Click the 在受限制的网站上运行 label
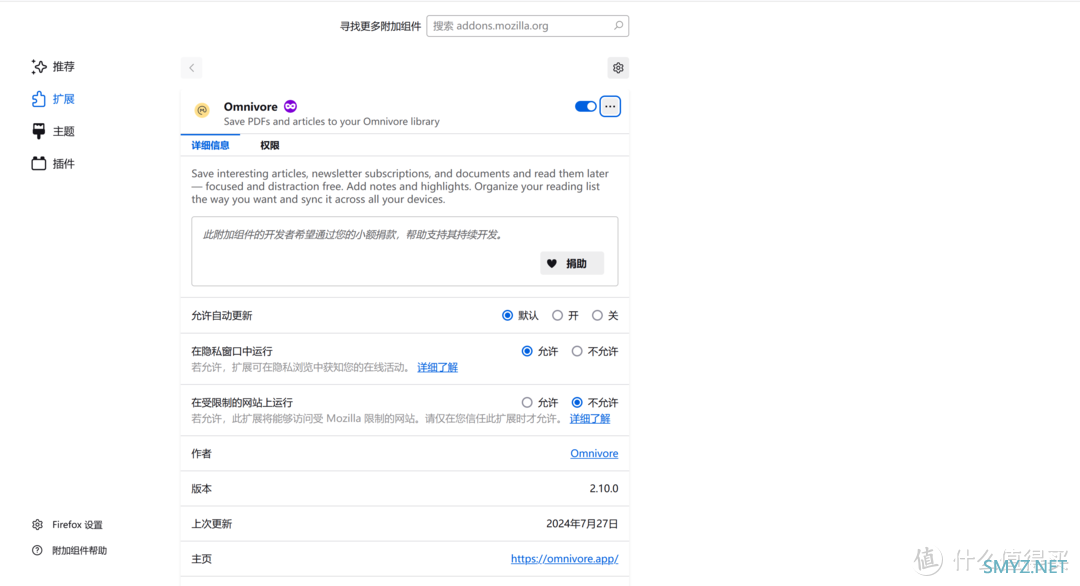The width and height of the screenshot is (1080, 586). 242,402
